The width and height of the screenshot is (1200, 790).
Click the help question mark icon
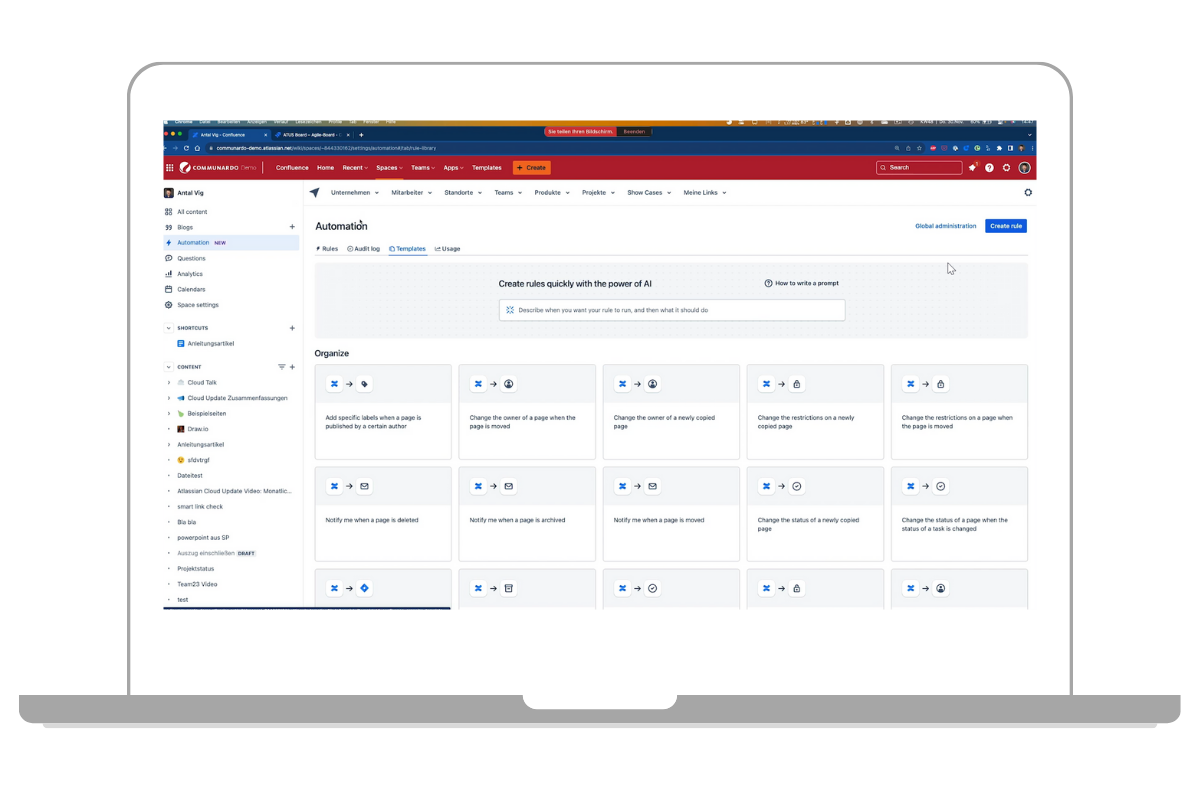[x=989, y=168]
